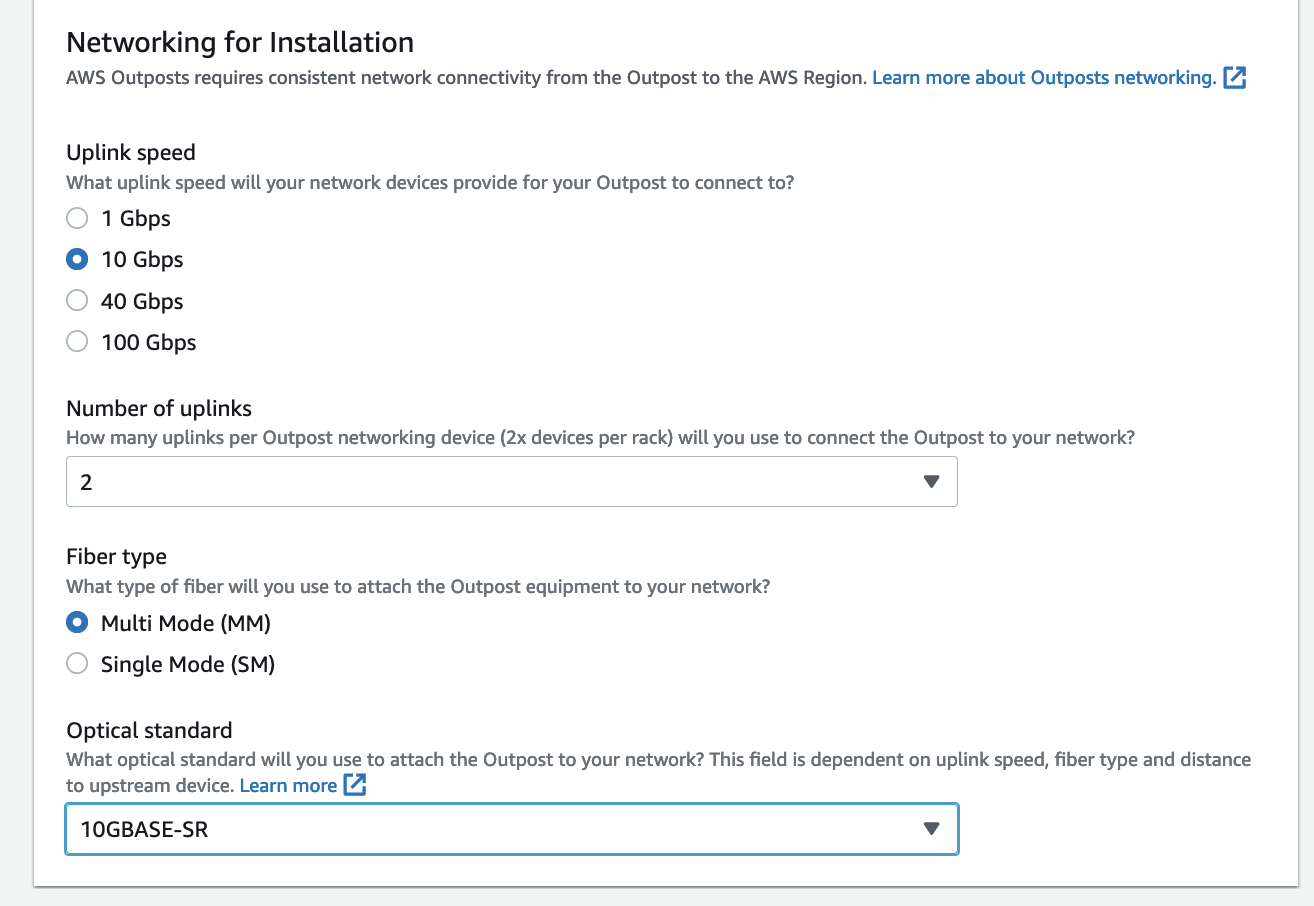
Task: Click the 10 Gbps label text
Action: coord(142,260)
